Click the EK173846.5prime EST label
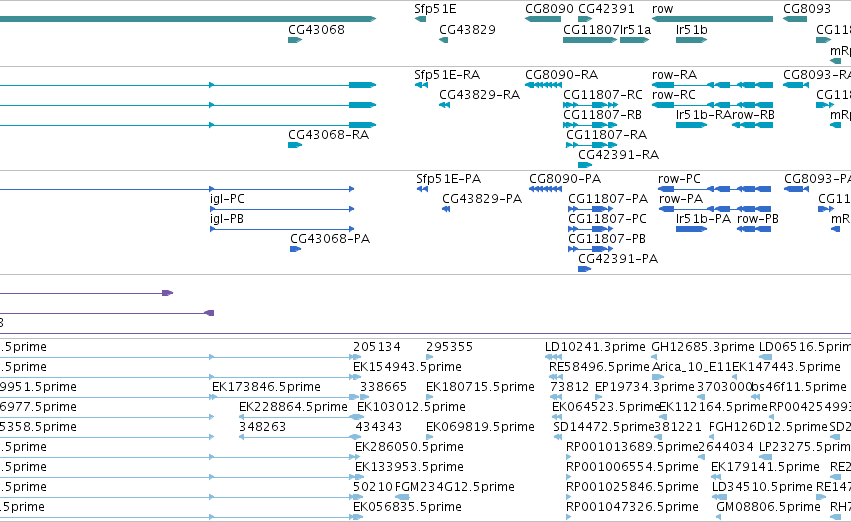This screenshot has width=851, height=522. (266, 387)
